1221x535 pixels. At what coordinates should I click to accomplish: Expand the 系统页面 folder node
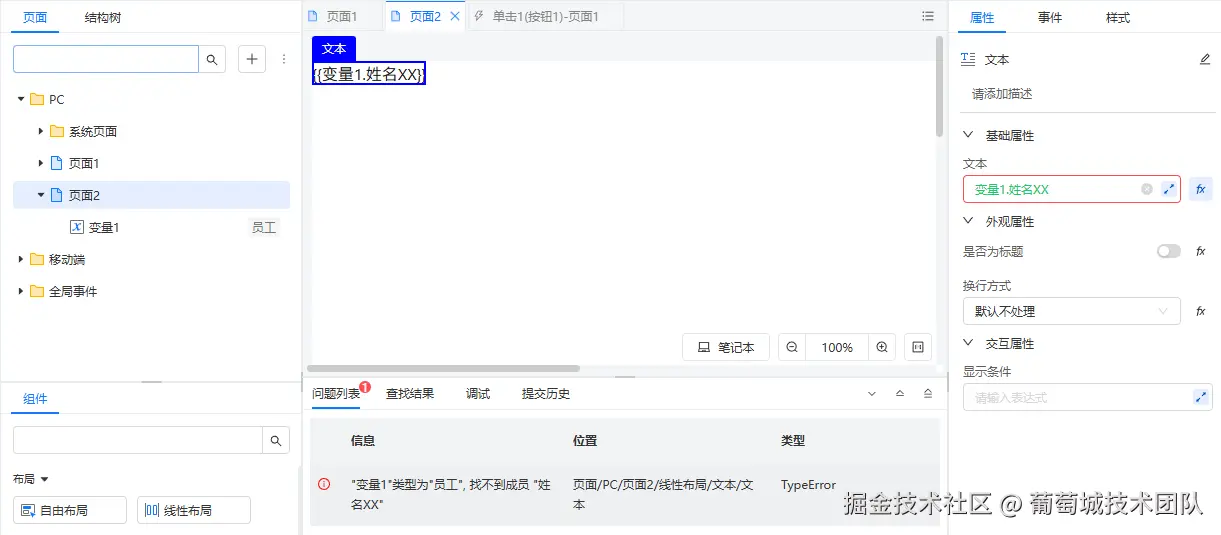coord(41,131)
